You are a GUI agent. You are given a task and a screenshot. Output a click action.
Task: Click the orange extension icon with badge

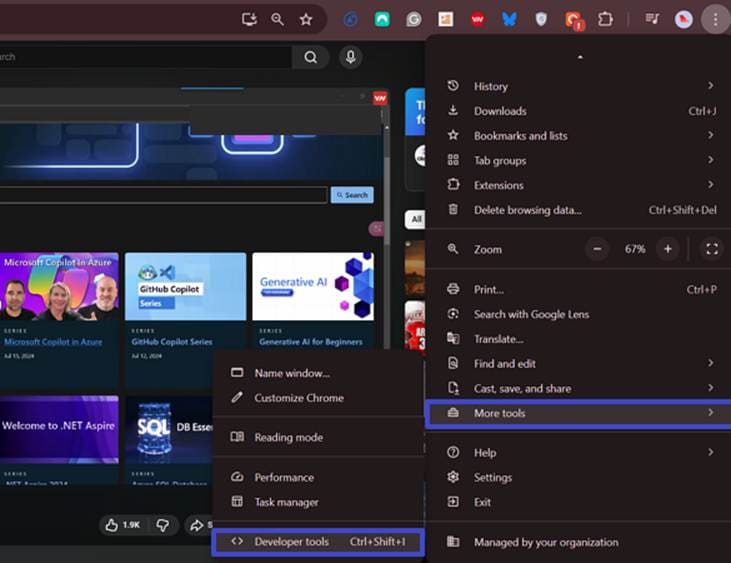(x=574, y=21)
